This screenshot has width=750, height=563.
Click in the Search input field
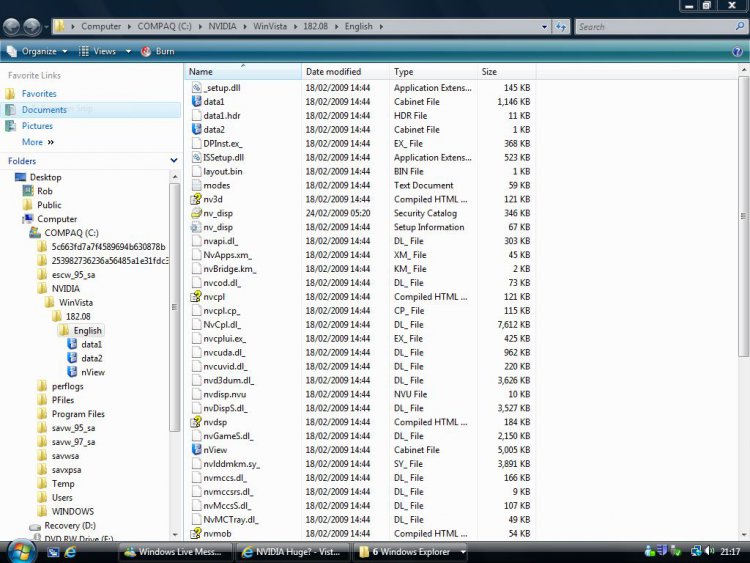tap(655, 27)
